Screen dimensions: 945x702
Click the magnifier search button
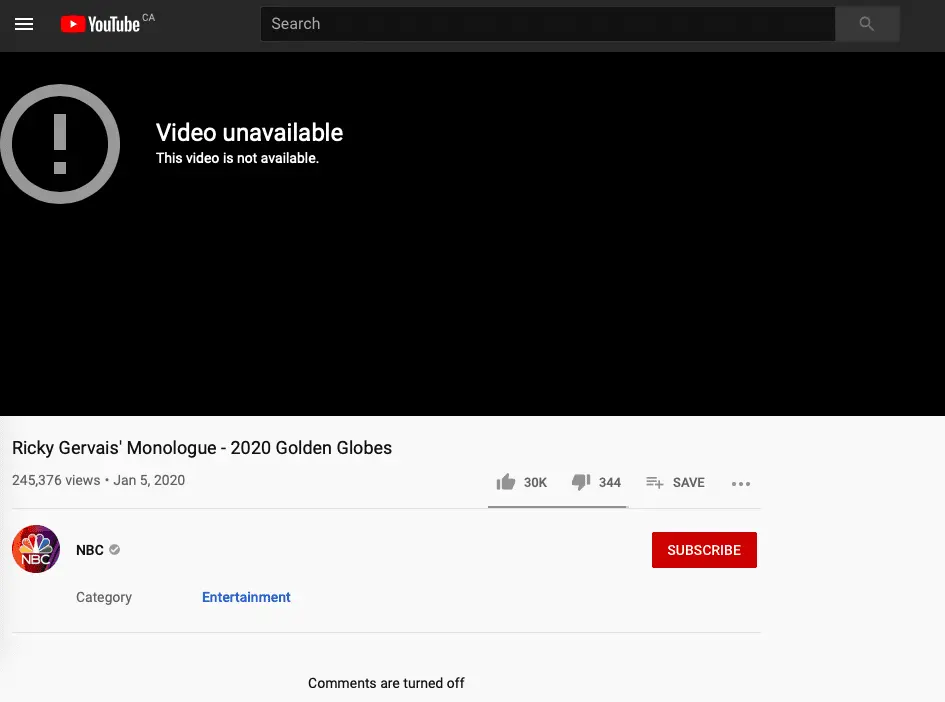click(866, 24)
